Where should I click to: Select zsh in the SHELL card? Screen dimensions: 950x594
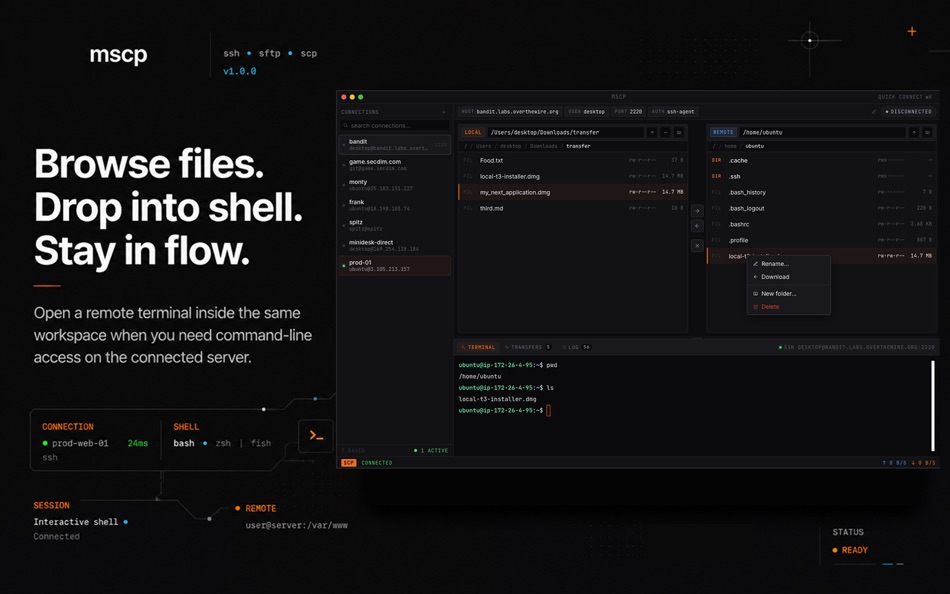tap(223, 443)
